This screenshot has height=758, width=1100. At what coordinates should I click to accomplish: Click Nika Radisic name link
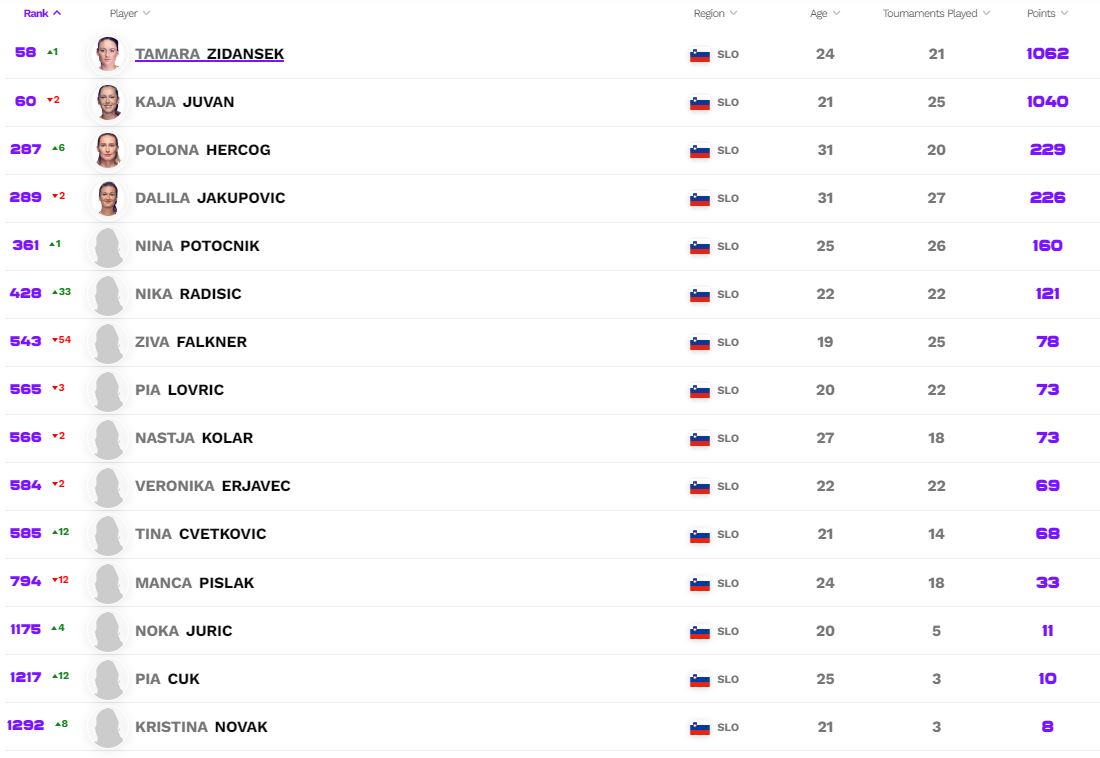tap(188, 294)
